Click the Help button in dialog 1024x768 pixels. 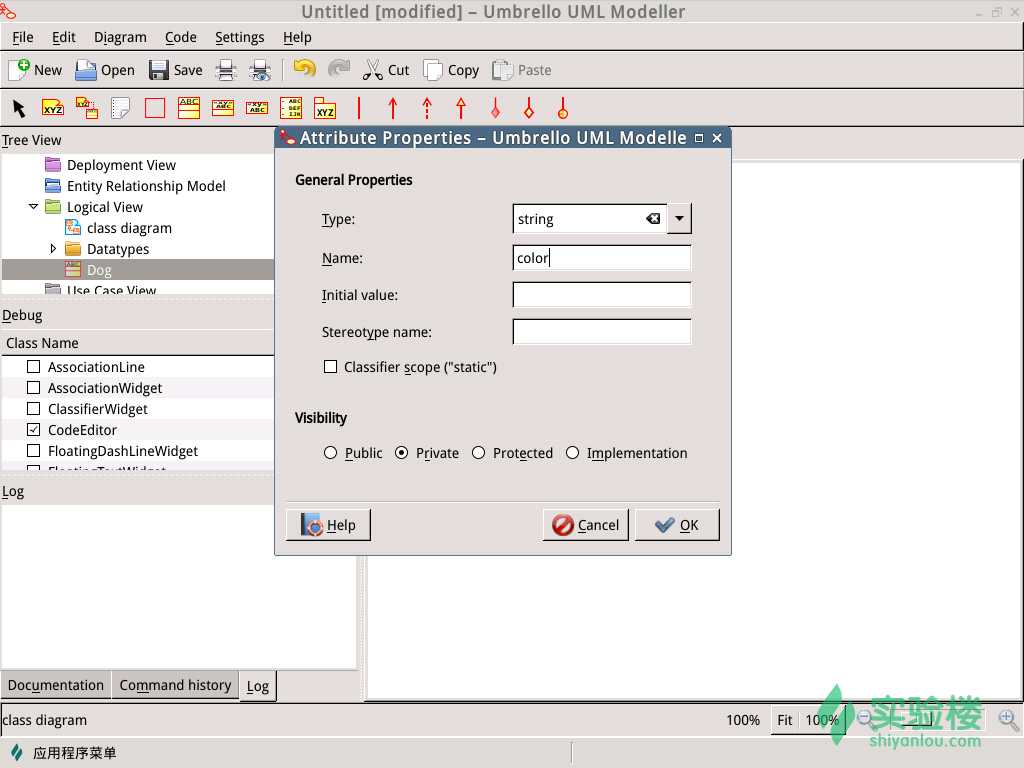pyautogui.click(x=328, y=525)
